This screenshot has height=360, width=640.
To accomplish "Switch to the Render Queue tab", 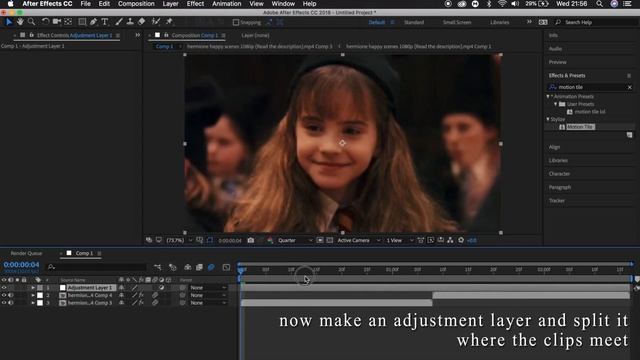I will [26, 253].
